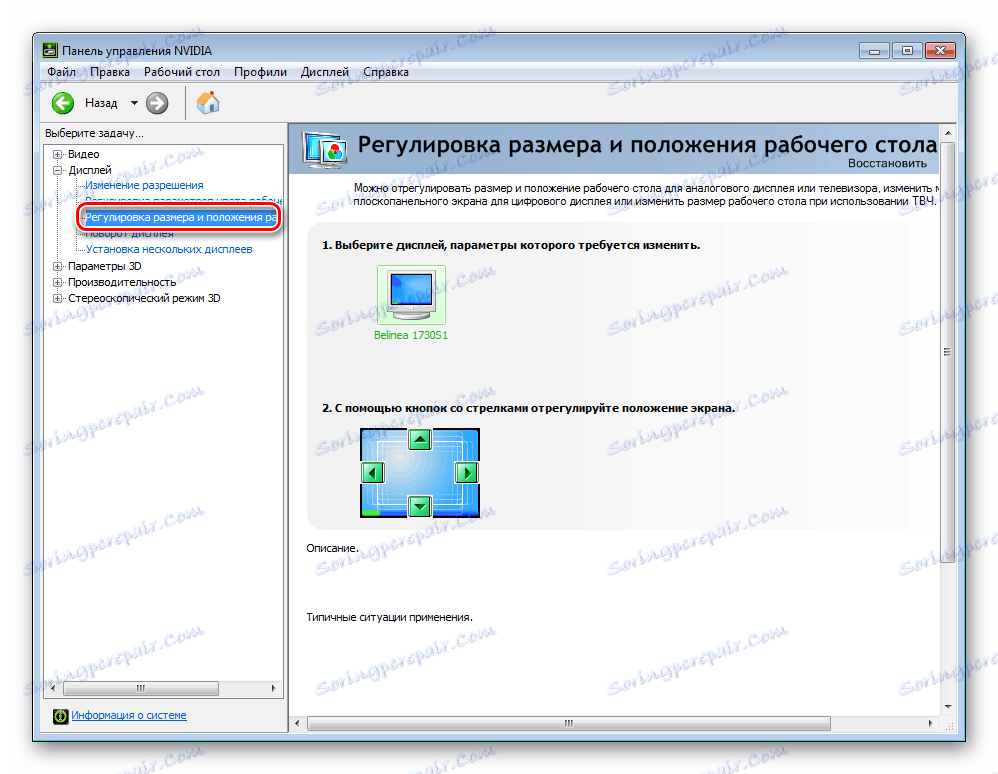Open the Back history dropdown arrow

tap(134, 103)
